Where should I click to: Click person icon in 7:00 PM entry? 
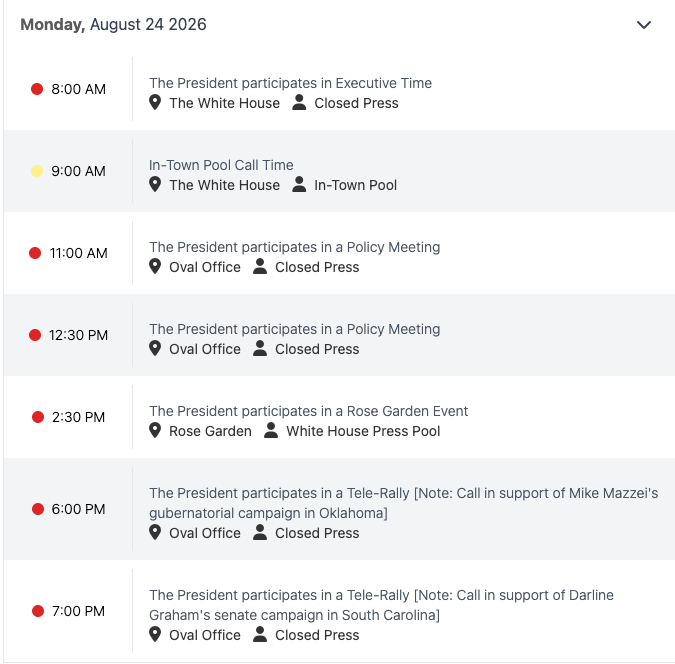pyautogui.click(x=260, y=634)
